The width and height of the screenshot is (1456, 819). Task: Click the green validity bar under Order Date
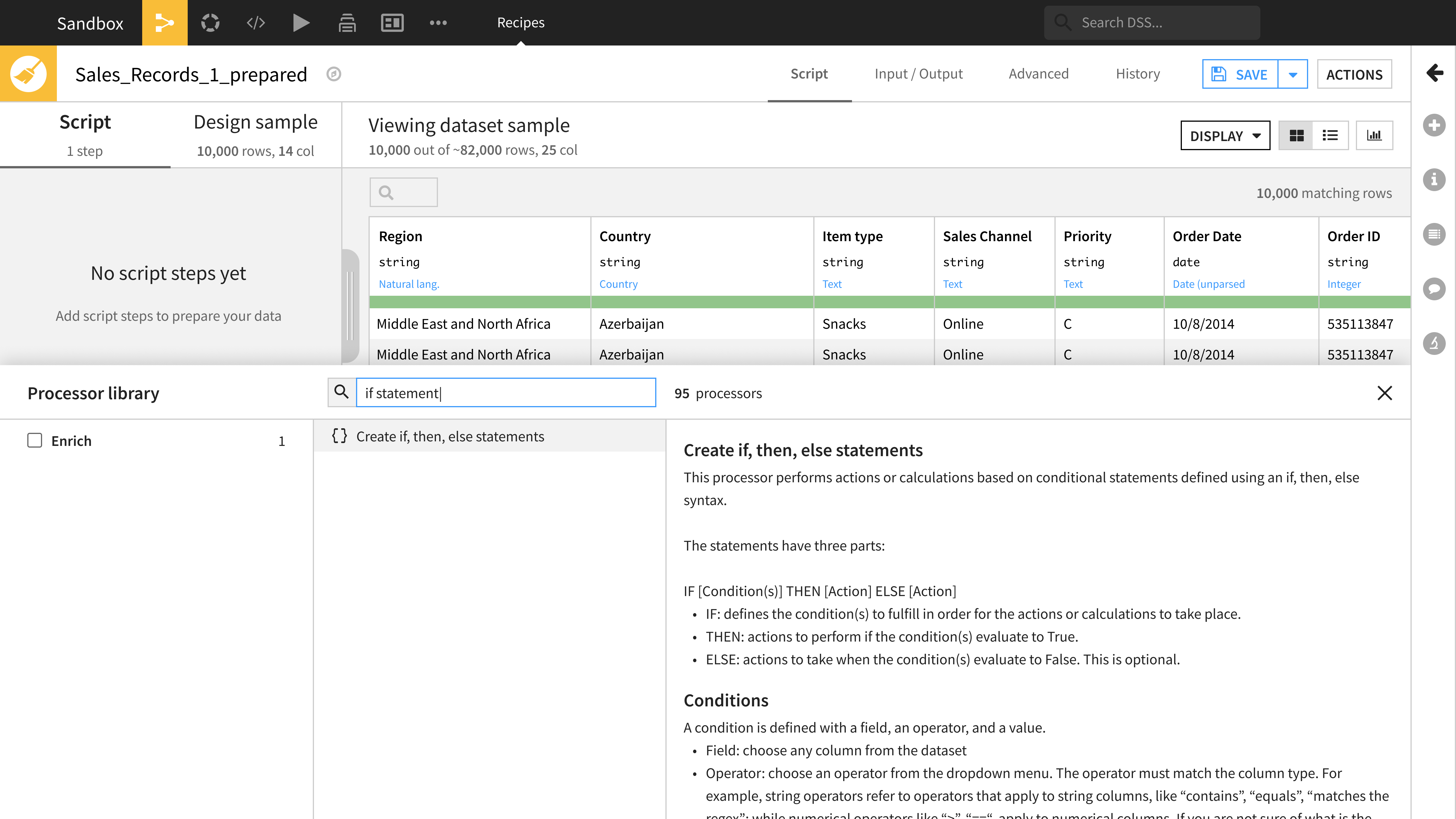pos(1241,302)
